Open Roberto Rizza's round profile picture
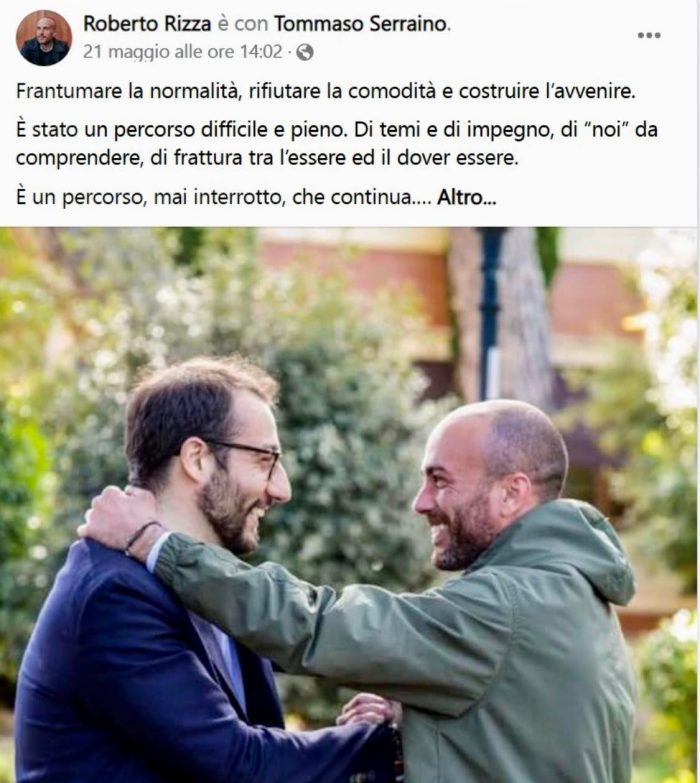This screenshot has height=783, width=700. pos(44,38)
